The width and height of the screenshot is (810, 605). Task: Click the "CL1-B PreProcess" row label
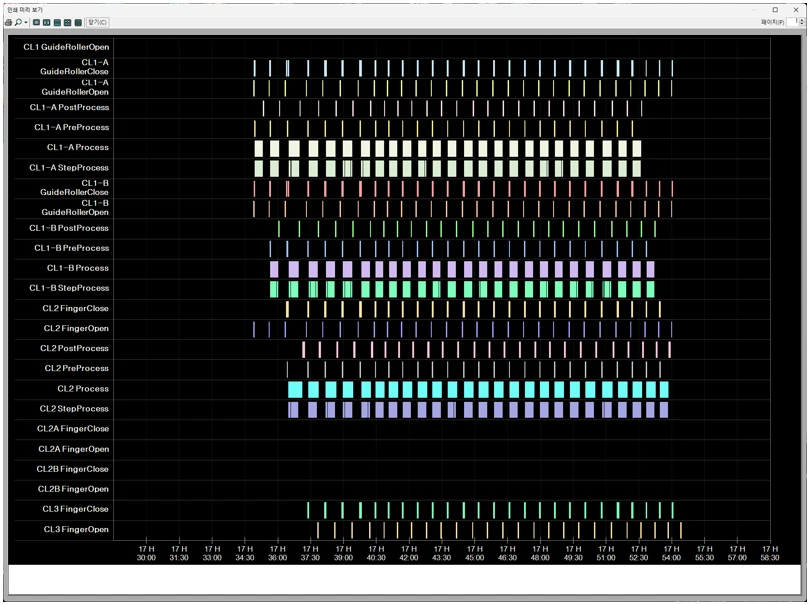pos(72,249)
